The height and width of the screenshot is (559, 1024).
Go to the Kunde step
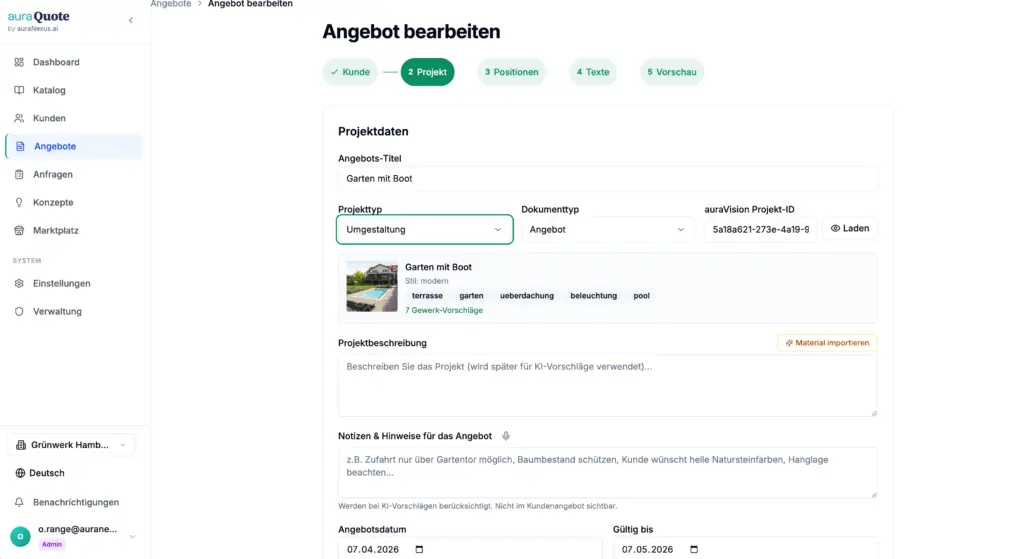pos(350,72)
